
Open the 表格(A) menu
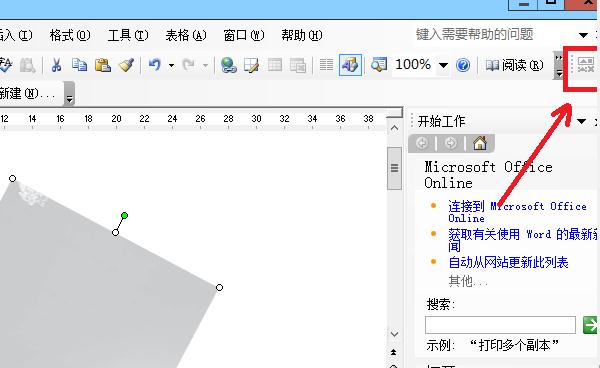click(186, 35)
